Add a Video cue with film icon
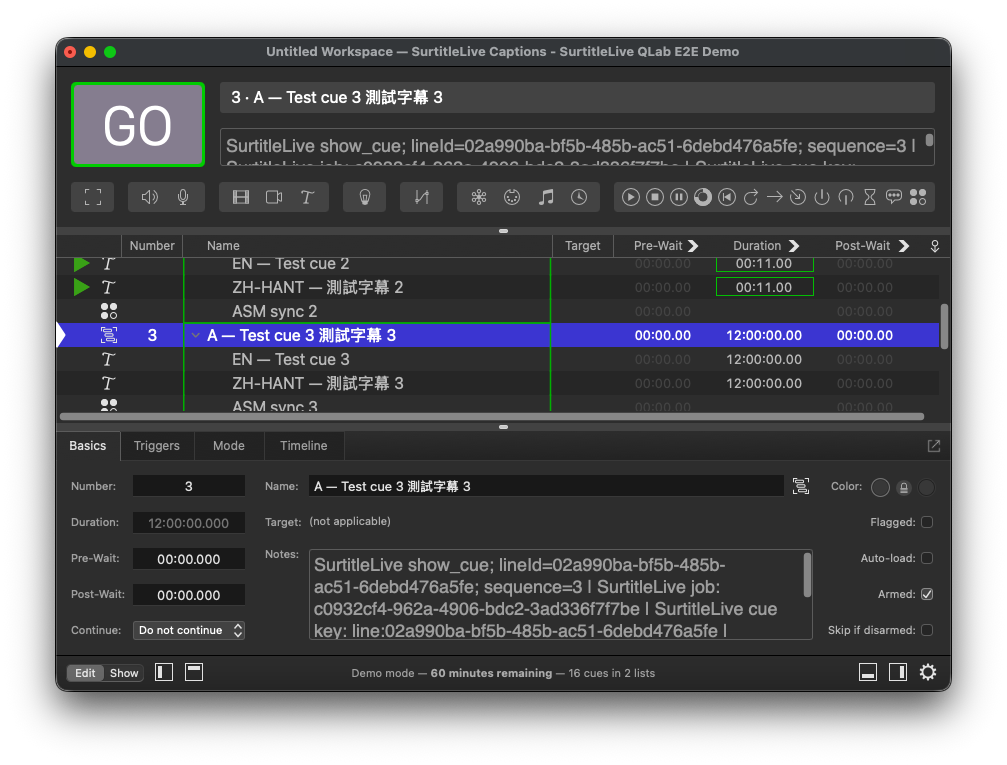 [x=241, y=197]
